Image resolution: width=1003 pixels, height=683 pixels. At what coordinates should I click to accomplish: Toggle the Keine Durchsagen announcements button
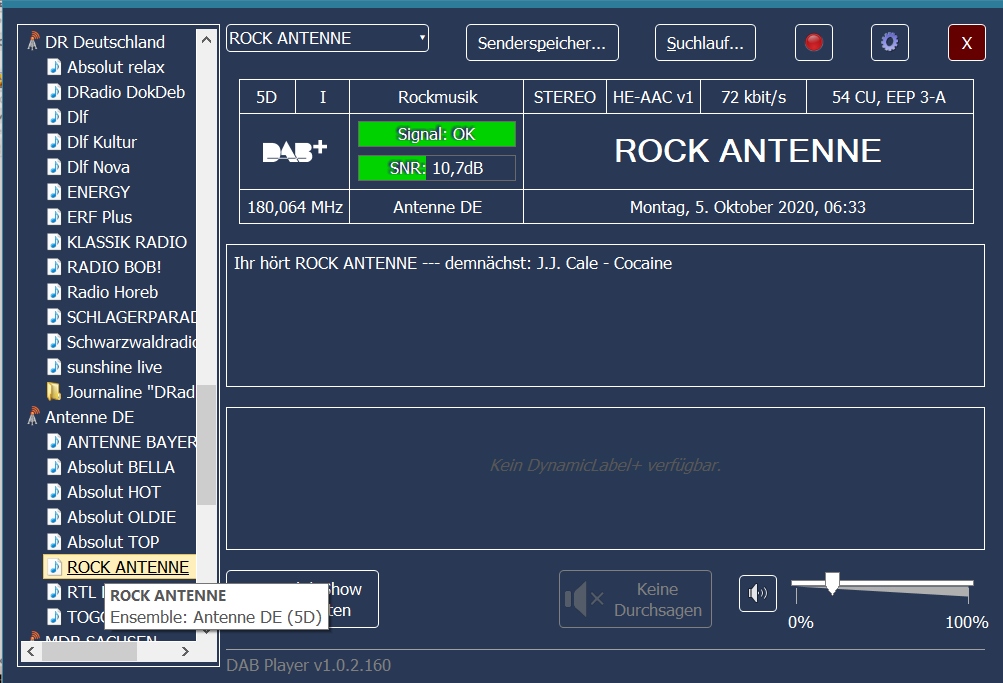(x=635, y=599)
